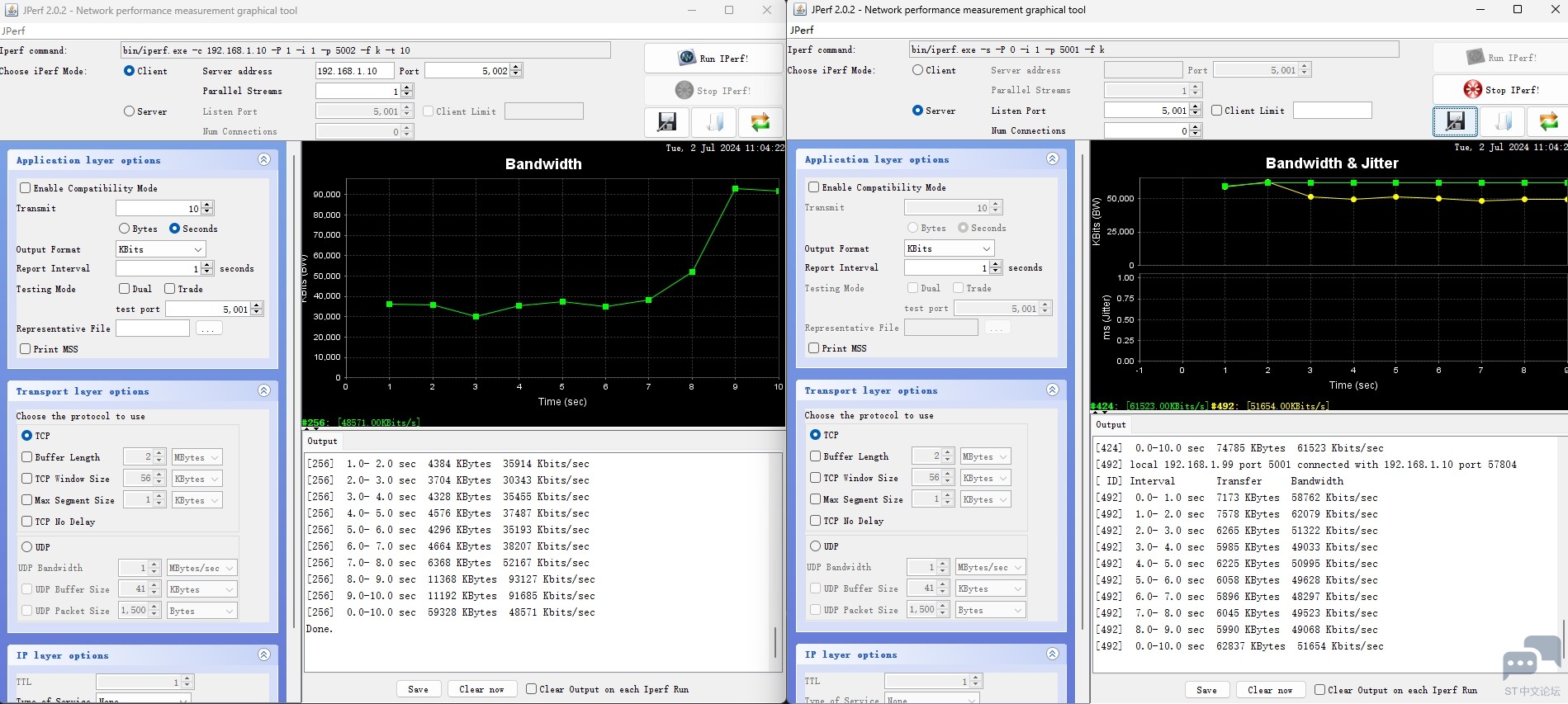Click the clear output page icon in left window

point(714,122)
